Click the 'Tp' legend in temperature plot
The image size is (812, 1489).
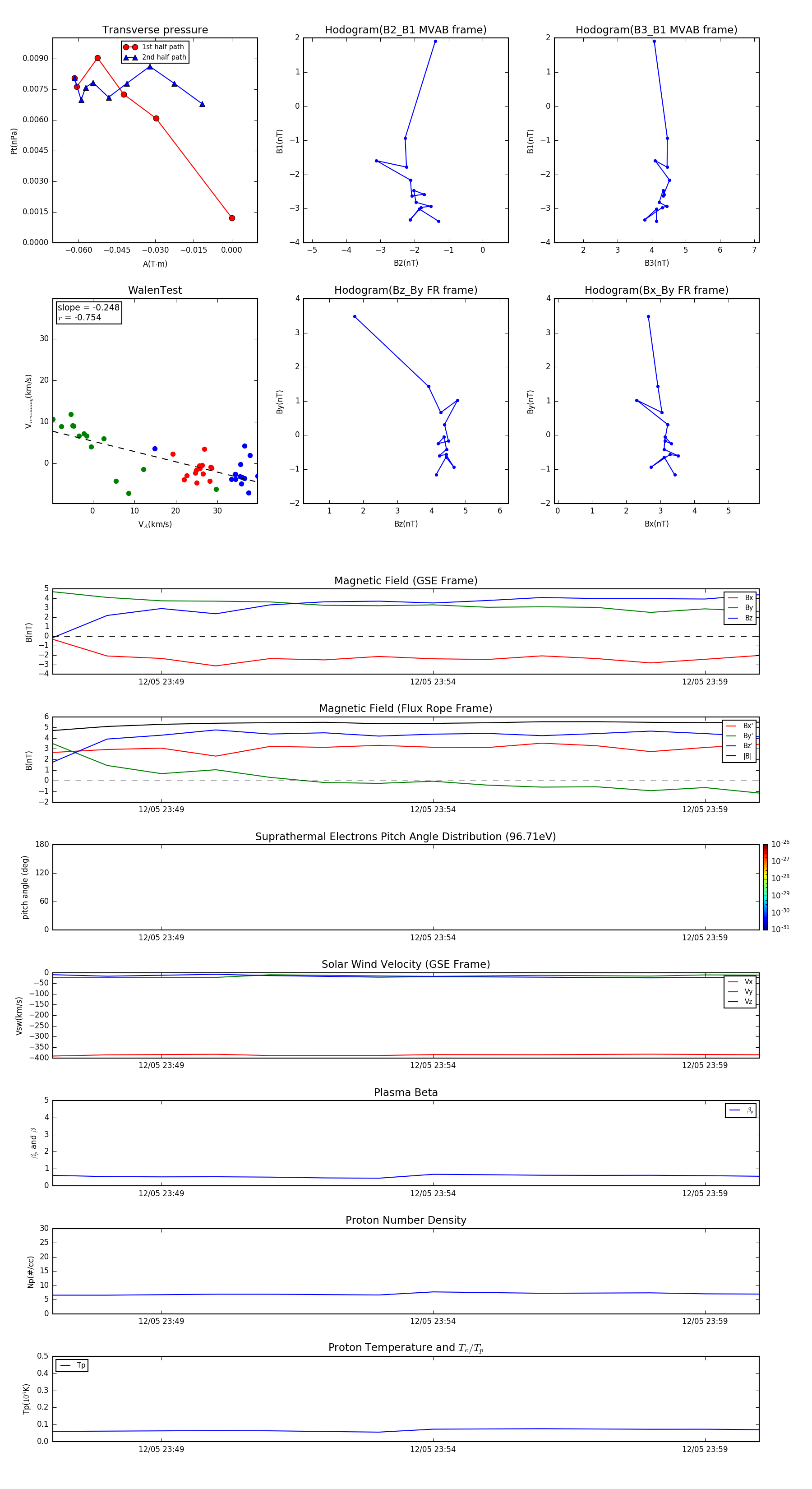(72, 1366)
